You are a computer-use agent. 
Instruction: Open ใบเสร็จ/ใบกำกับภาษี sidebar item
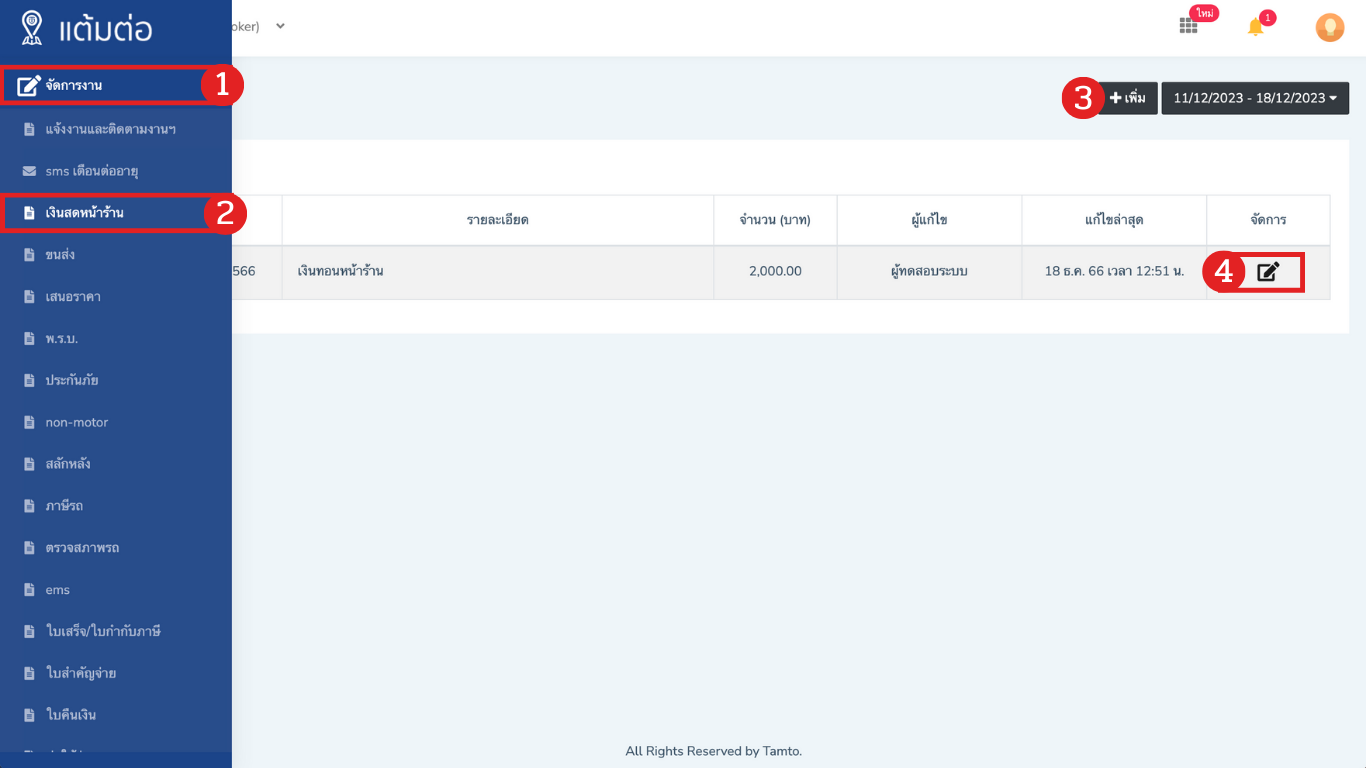pos(116,631)
